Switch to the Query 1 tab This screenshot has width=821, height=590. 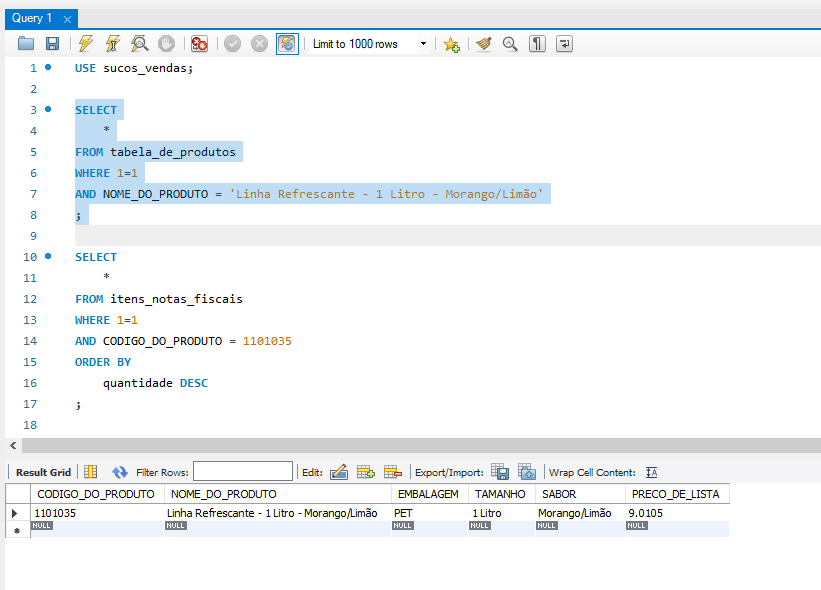(x=32, y=18)
